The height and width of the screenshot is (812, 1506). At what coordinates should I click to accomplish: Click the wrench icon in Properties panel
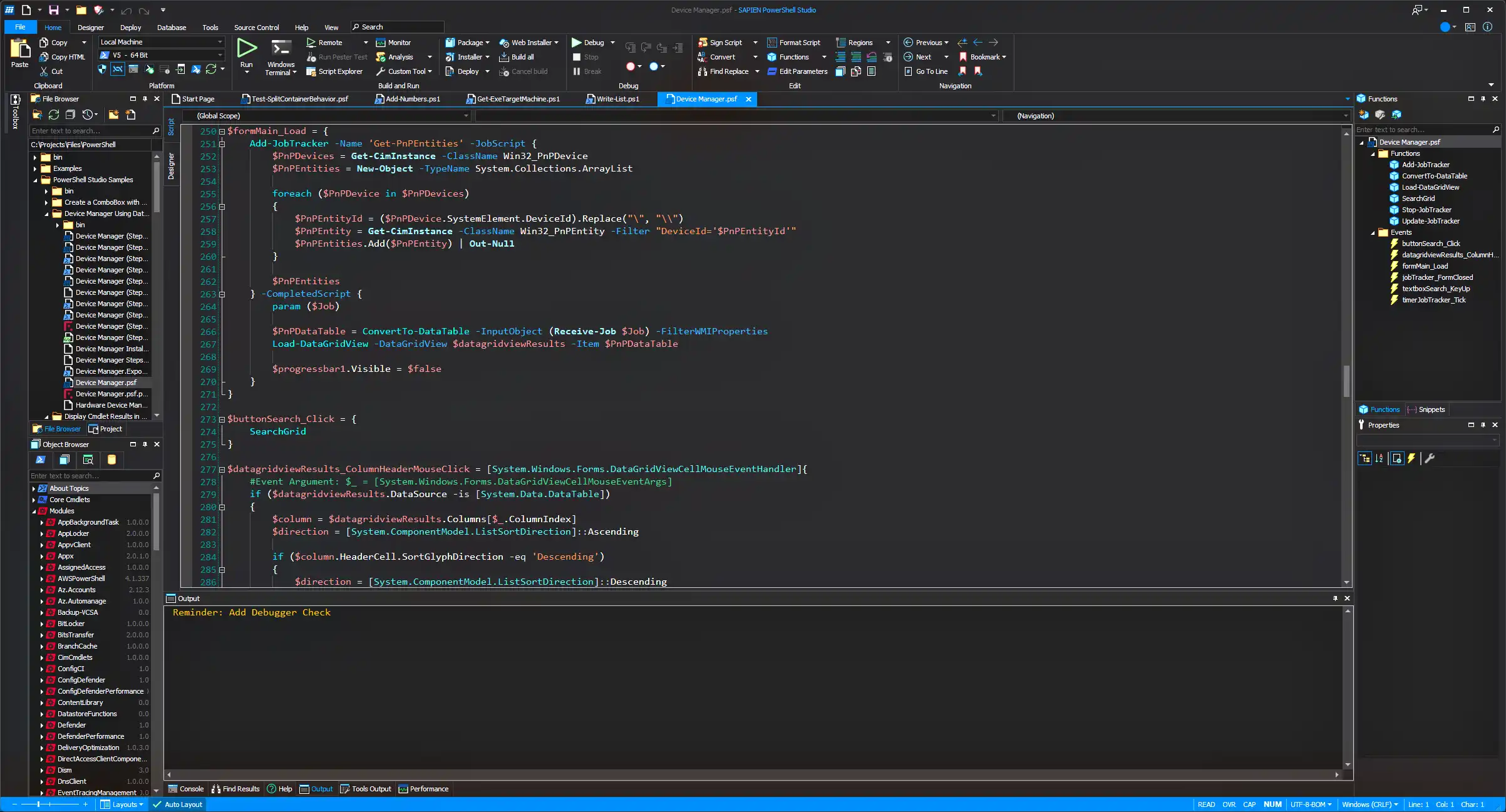[1429, 458]
